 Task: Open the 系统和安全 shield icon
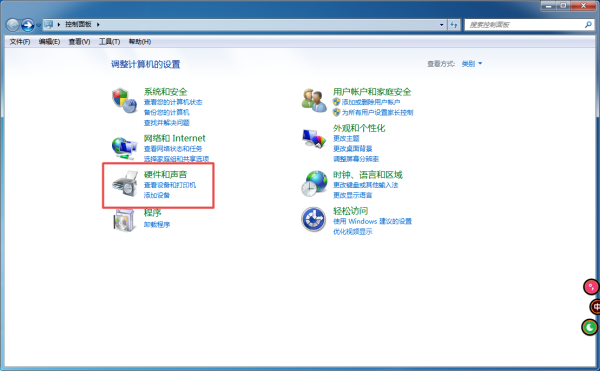coord(124,101)
